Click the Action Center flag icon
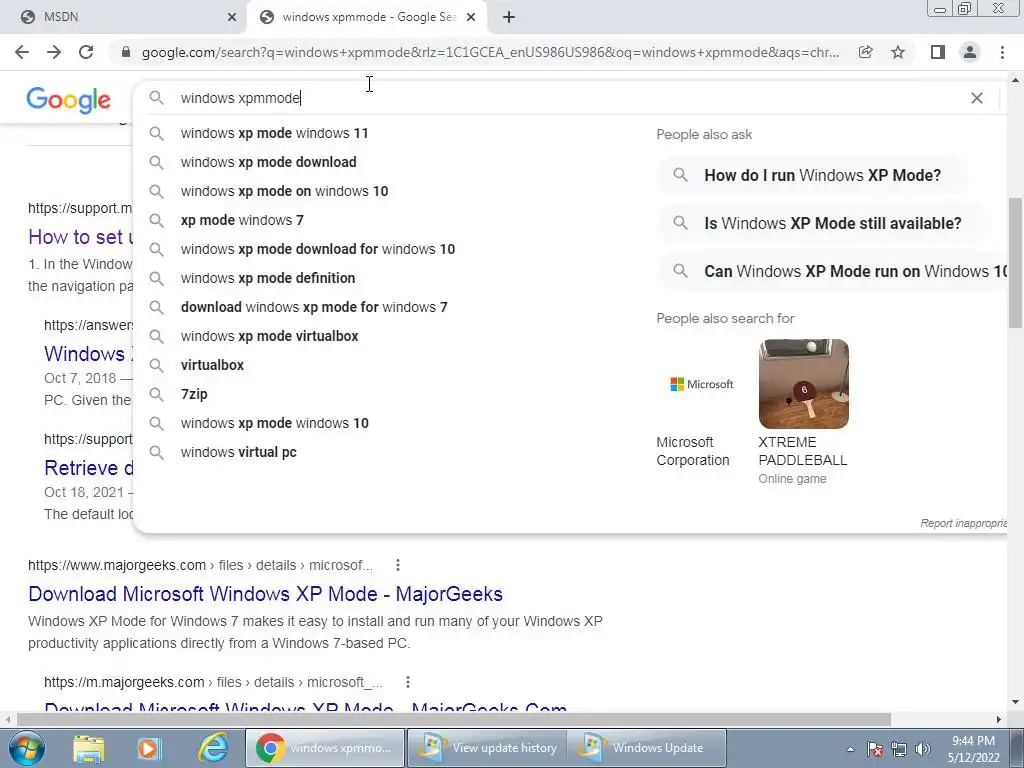This screenshot has height=768, width=1024. (875, 749)
